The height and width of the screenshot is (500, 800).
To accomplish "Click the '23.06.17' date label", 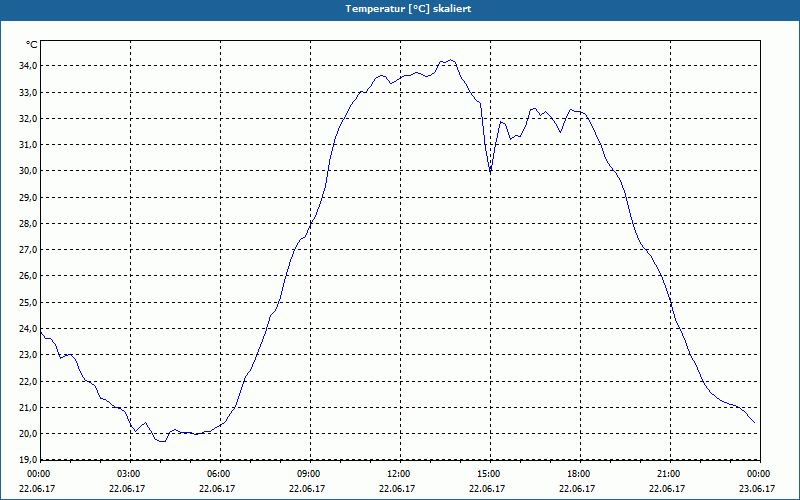I will pyautogui.click(x=757, y=488).
